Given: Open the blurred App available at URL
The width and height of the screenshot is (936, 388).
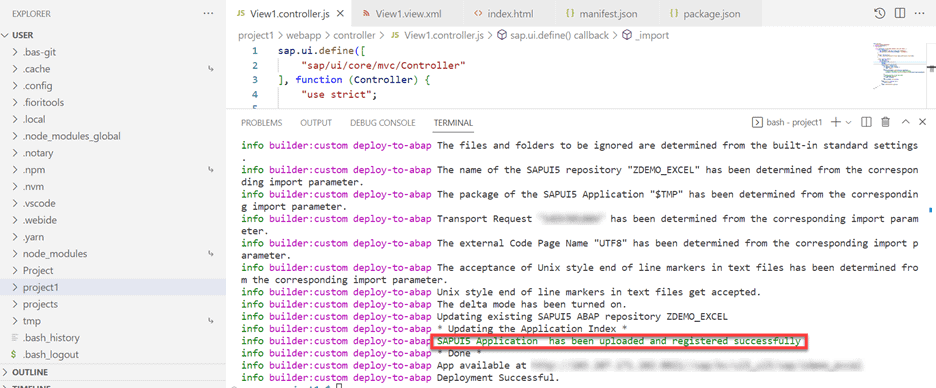Looking at the screenshot, I should point(696,364).
